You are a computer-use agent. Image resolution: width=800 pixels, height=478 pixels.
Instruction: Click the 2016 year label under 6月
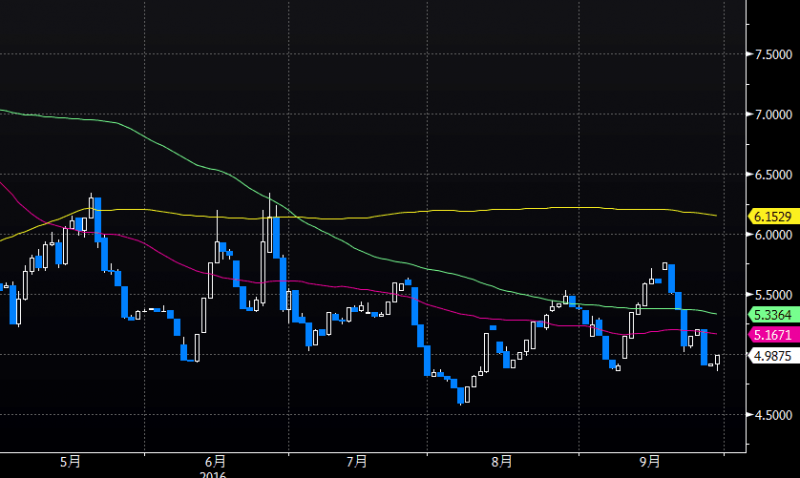[x=213, y=474]
